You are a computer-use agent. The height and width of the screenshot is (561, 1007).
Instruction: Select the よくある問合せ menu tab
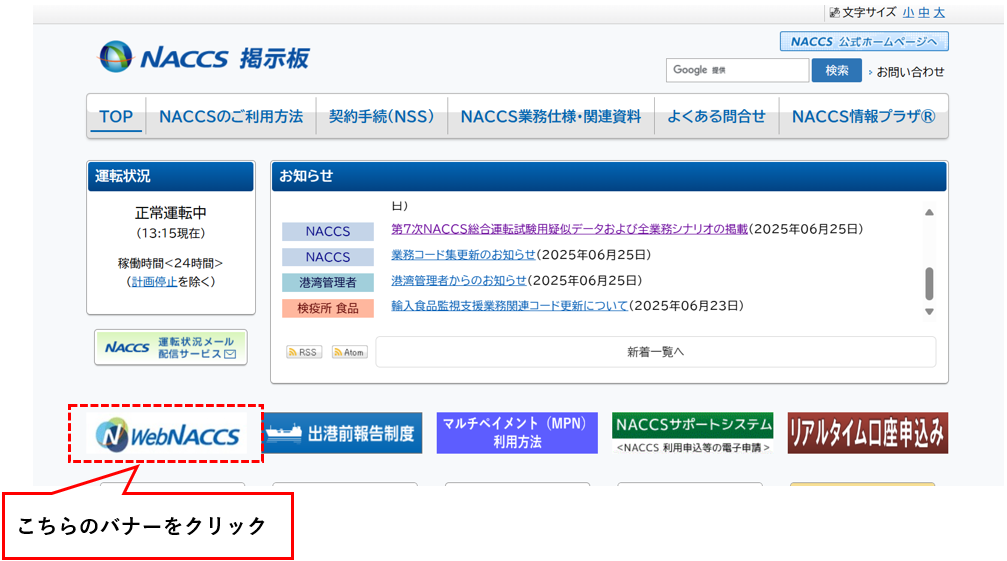click(716, 117)
